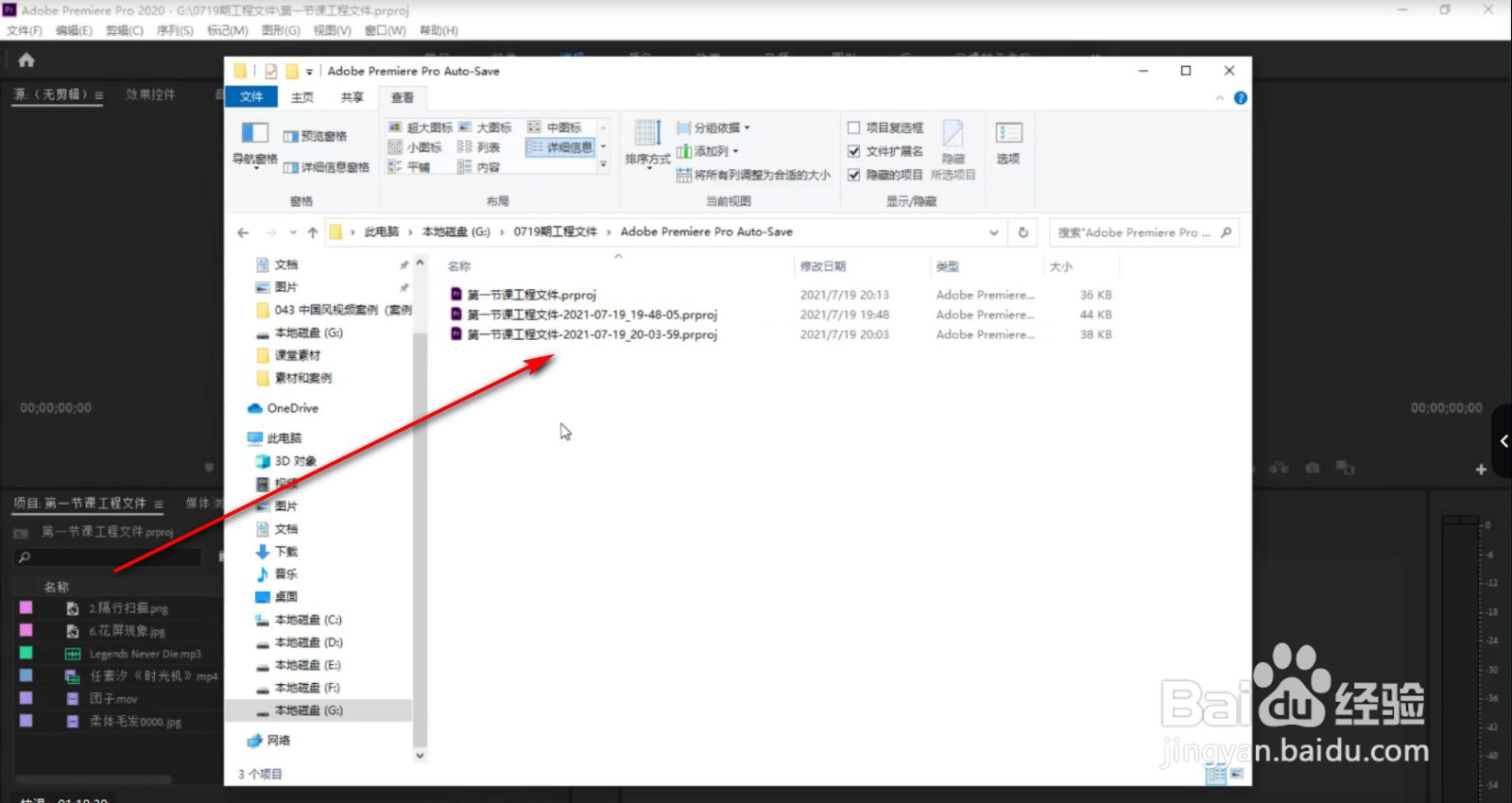Choose details layout
This screenshot has width=1512, height=803.
coord(560,147)
